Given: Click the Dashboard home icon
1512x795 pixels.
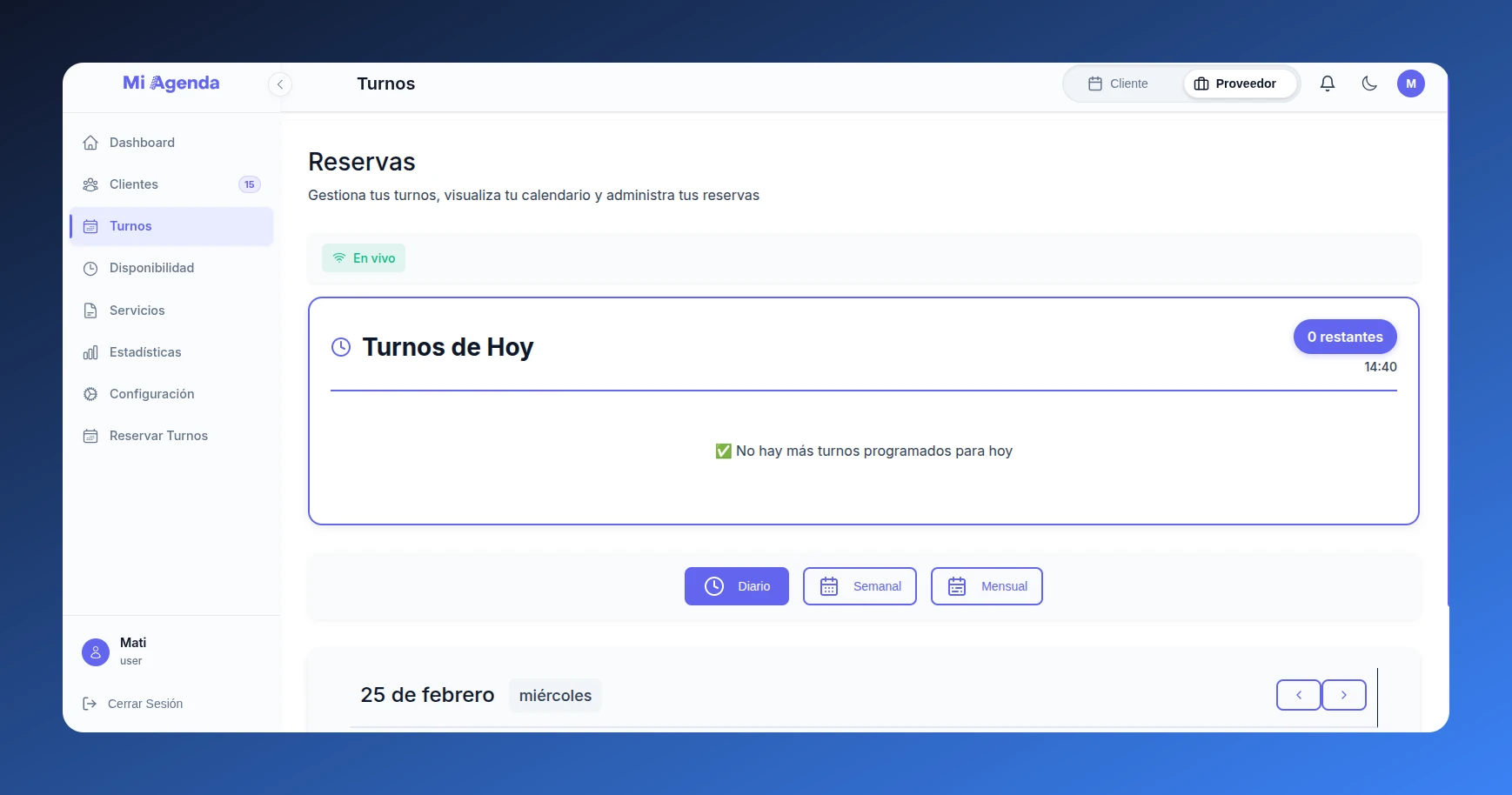Looking at the screenshot, I should click(x=90, y=143).
